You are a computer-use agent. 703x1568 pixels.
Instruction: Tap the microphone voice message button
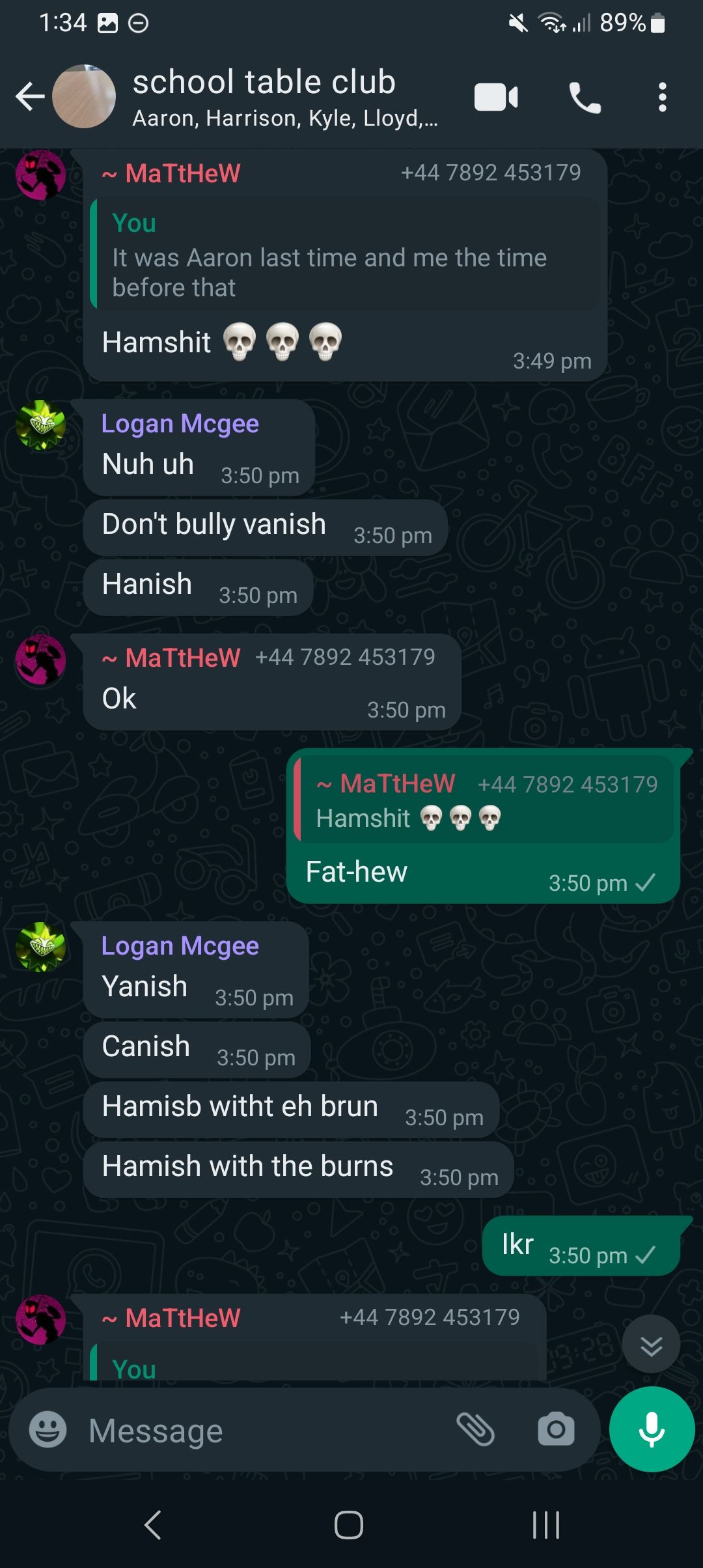[x=652, y=1429]
